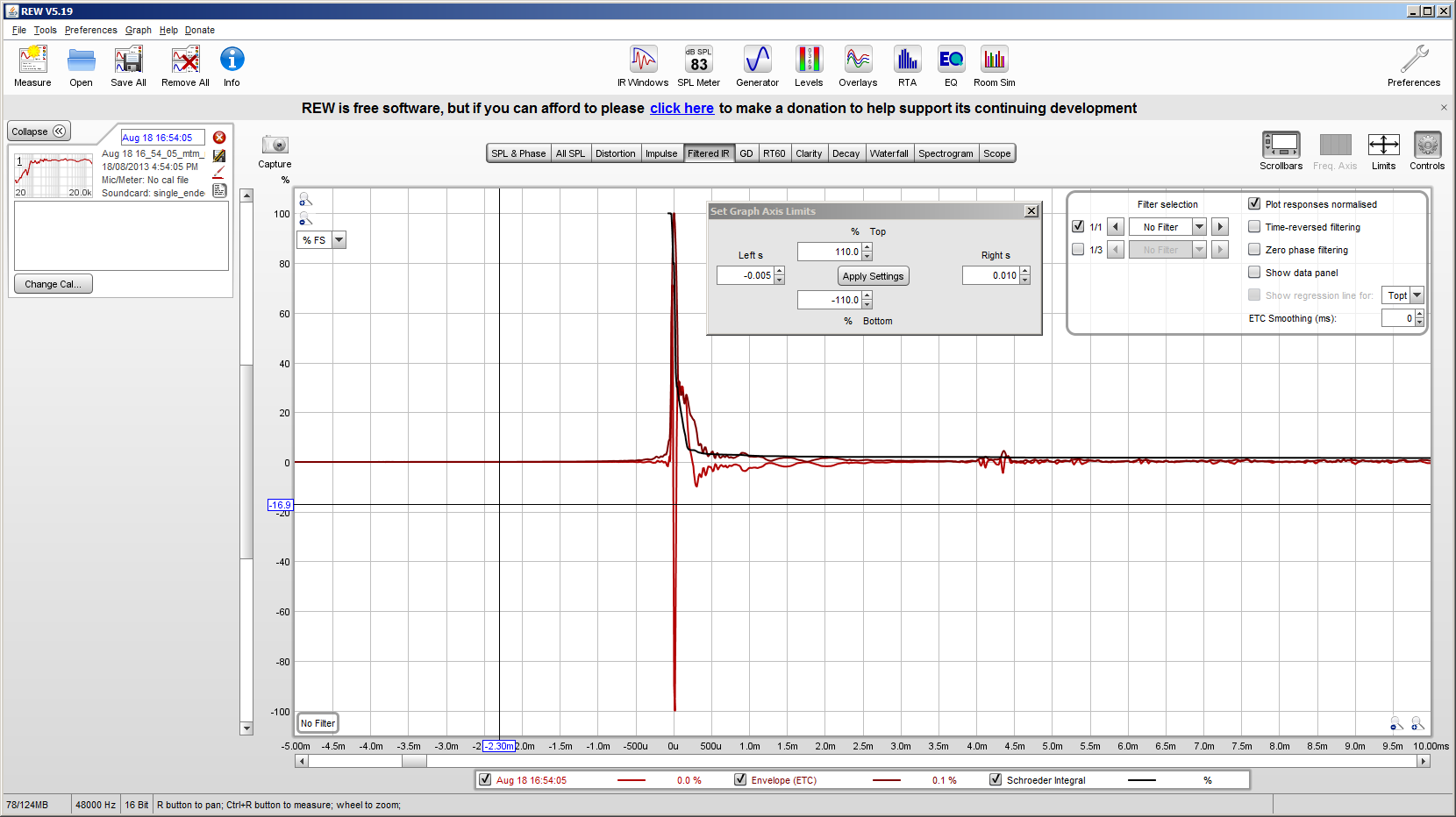Click the No Filter label button on graph
The height and width of the screenshot is (817, 1456).
(318, 723)
